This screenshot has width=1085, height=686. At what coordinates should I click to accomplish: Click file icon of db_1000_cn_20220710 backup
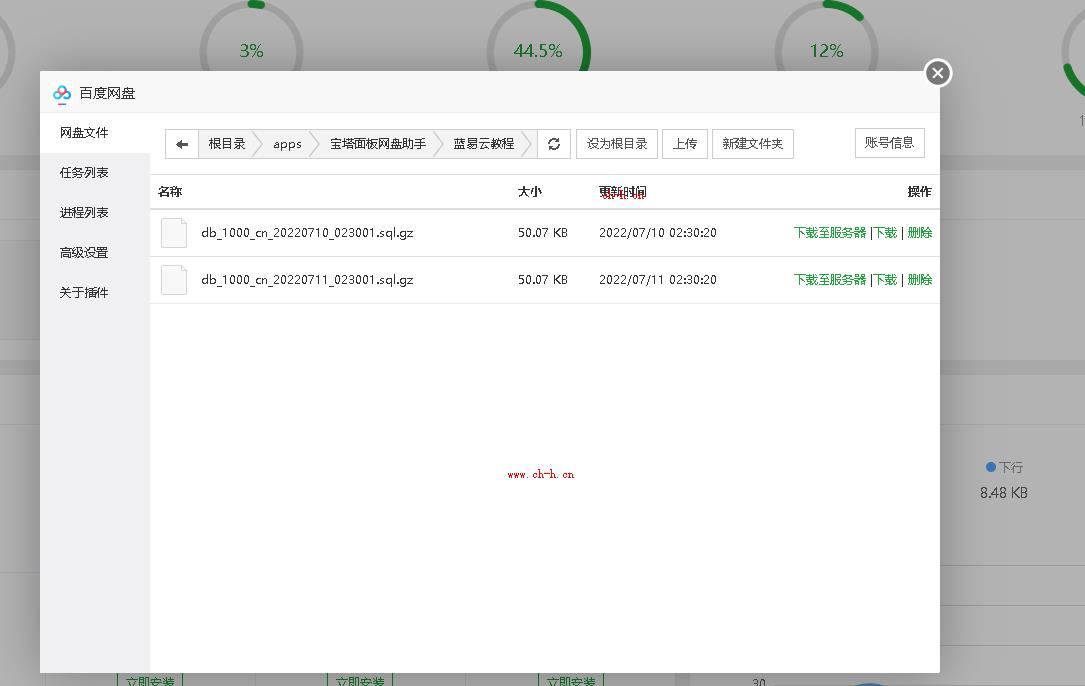click(x=174, y=233)
